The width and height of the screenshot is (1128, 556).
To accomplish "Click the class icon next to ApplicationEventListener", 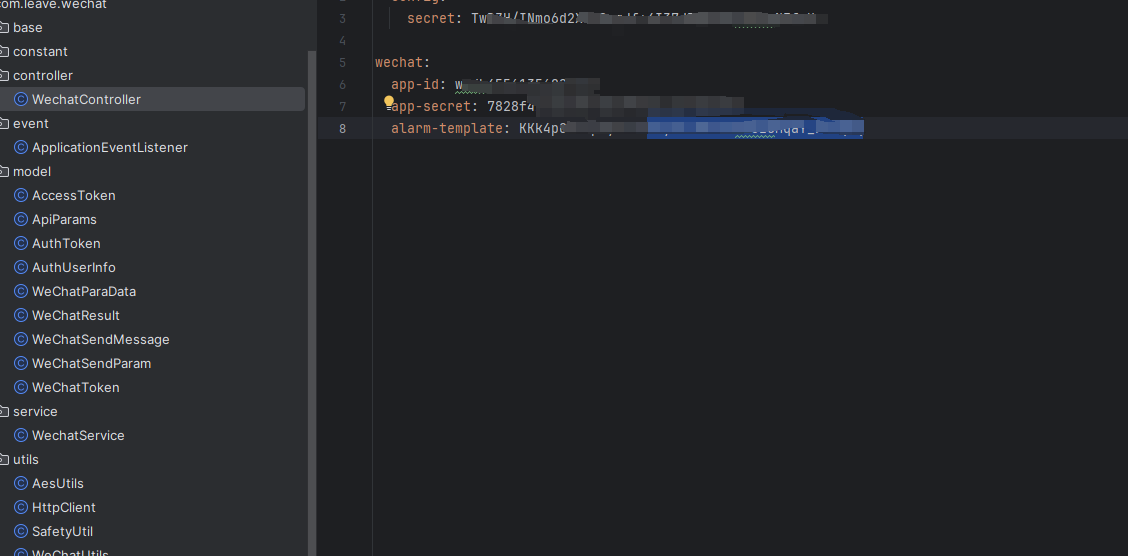I will pos(20,147).
